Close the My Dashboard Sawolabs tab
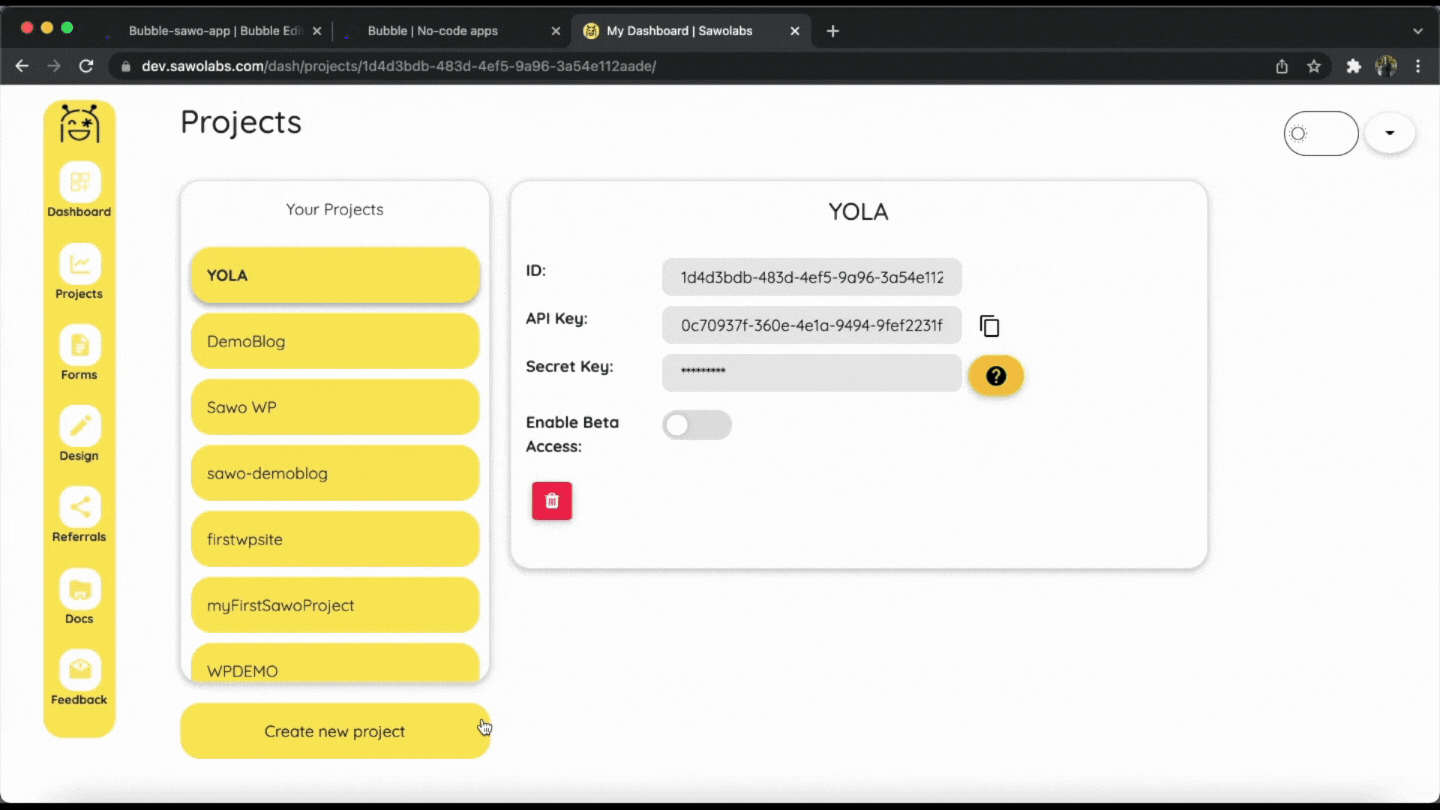This screenshot has height=810, width=1440. point(795,31)
